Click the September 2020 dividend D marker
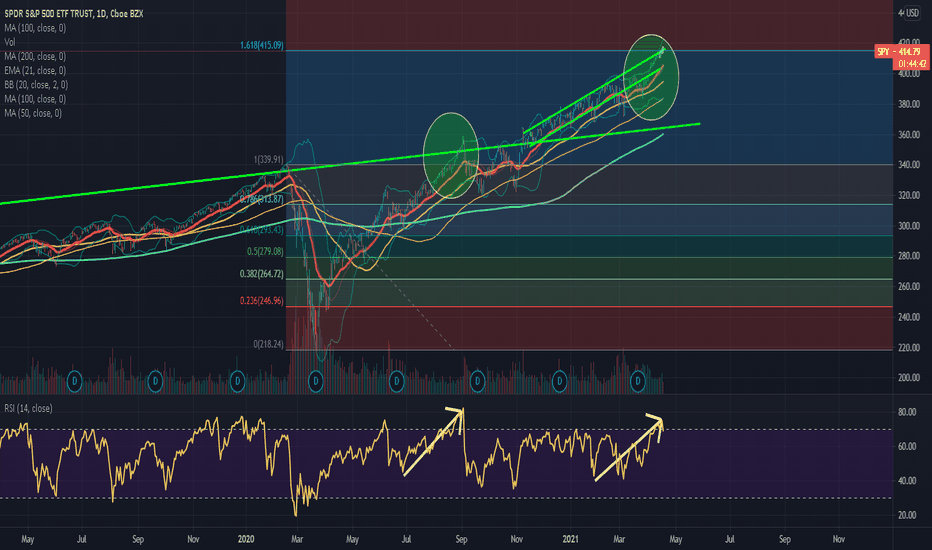This screenshot has height=550, width=932. (477, 381)
